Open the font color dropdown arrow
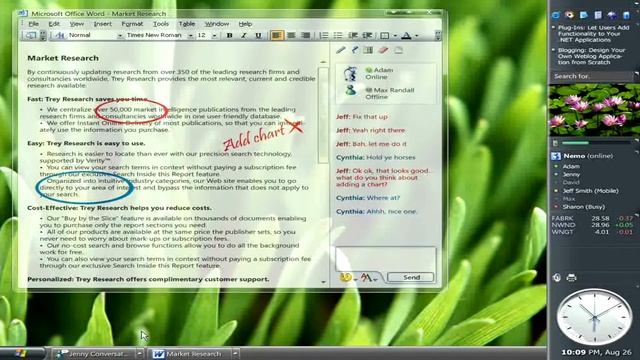Screen dimensions: 640x360 tap(416, 36)
